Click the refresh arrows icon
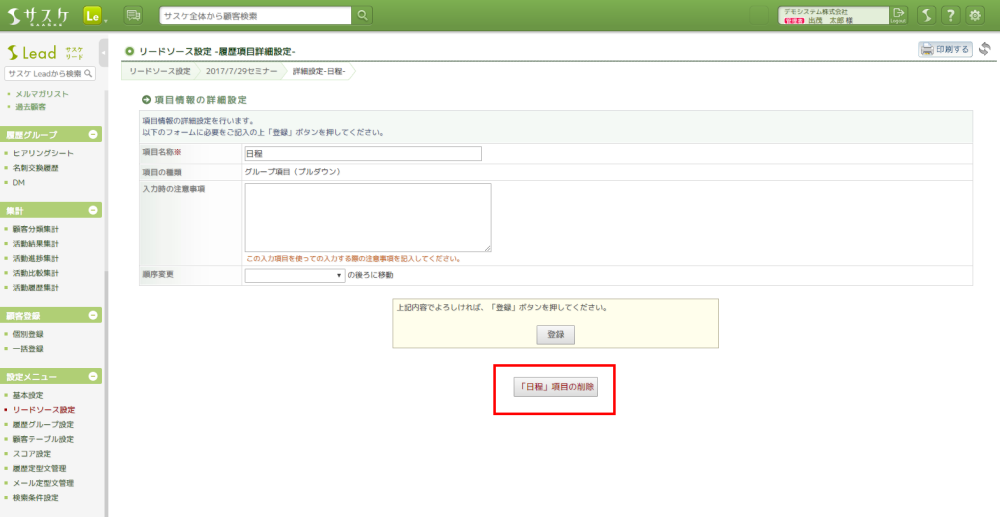The width and height of the screenshot is (1000, 517). (x=985, y=49)
